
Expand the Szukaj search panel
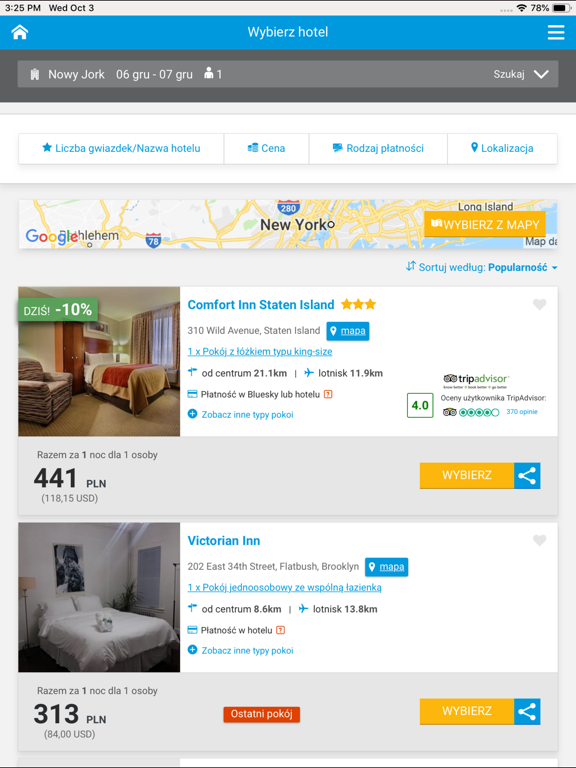tap(521, 74)
